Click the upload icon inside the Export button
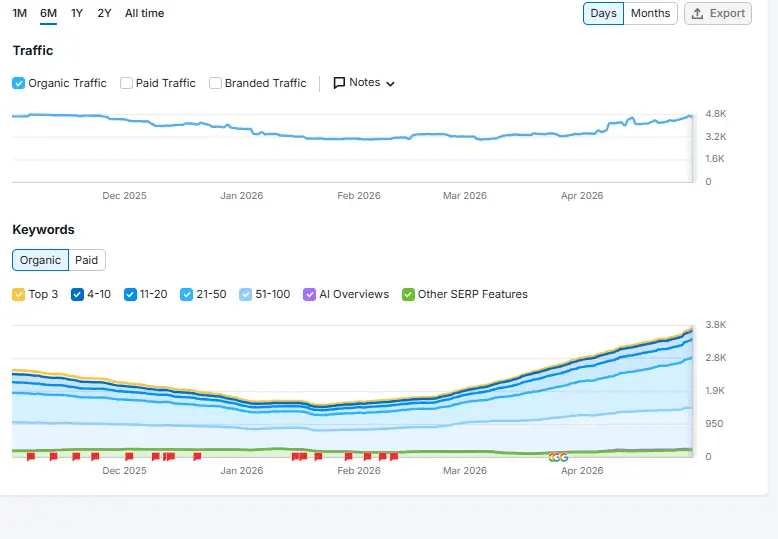778x539 pixels. click(697, 13)
